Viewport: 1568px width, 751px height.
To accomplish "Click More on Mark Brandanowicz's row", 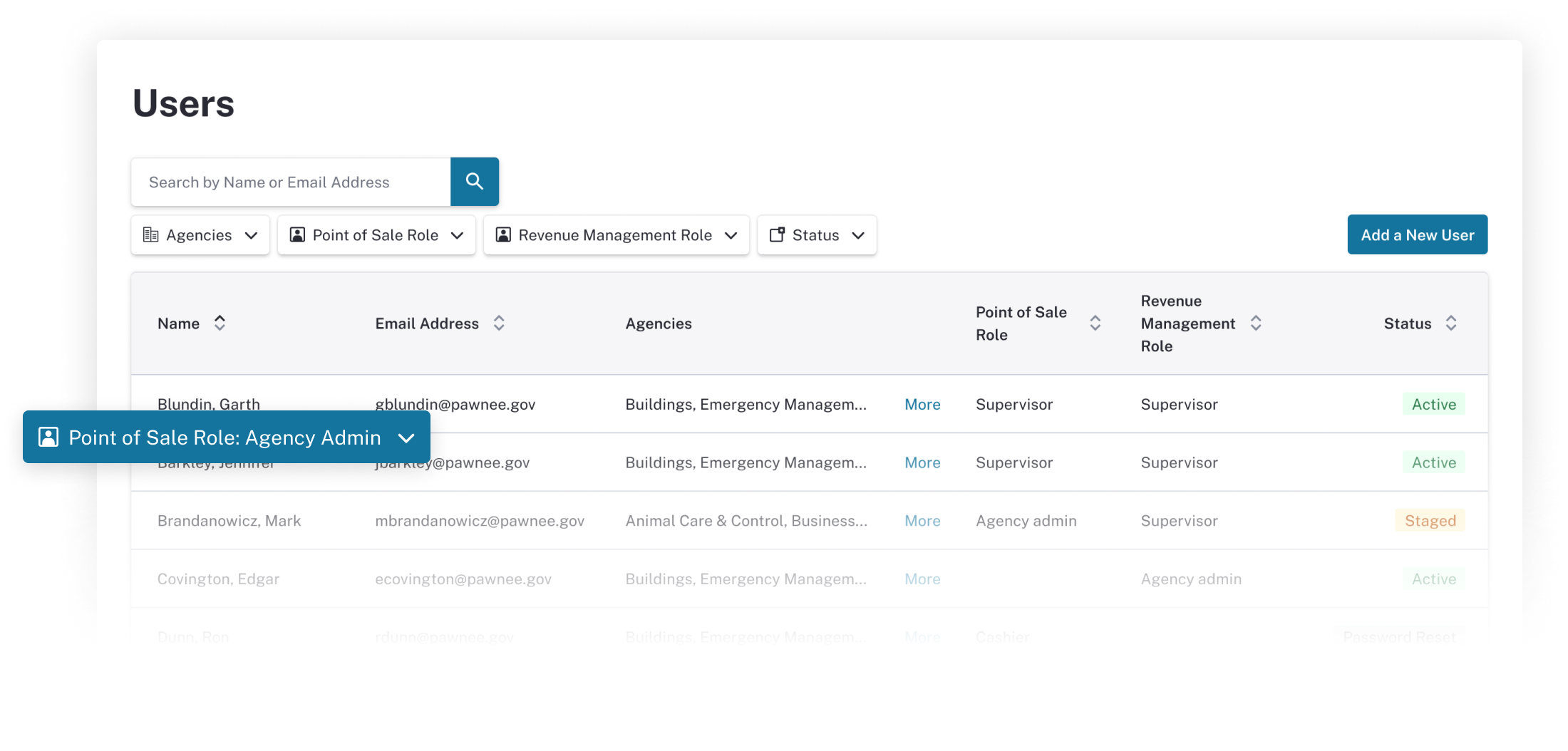I will (922, 521).
